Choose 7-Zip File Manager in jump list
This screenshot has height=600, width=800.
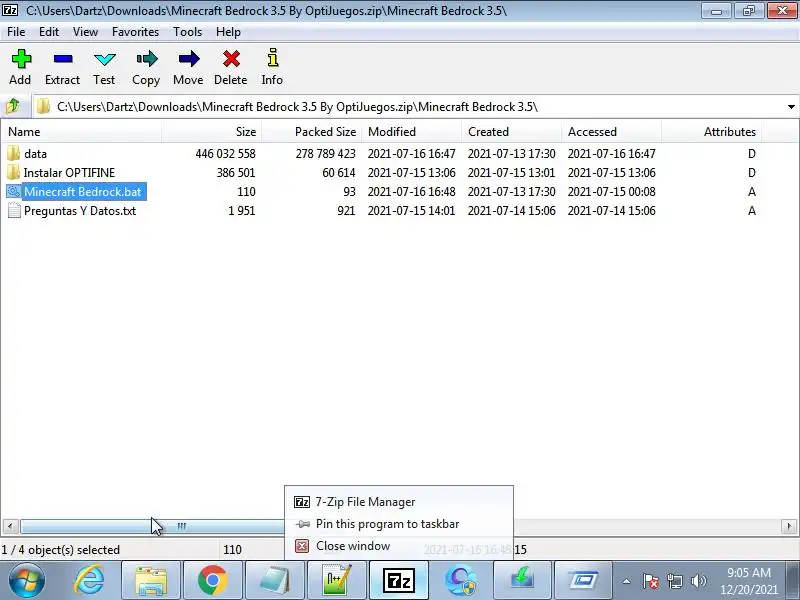tap(399, 502)
